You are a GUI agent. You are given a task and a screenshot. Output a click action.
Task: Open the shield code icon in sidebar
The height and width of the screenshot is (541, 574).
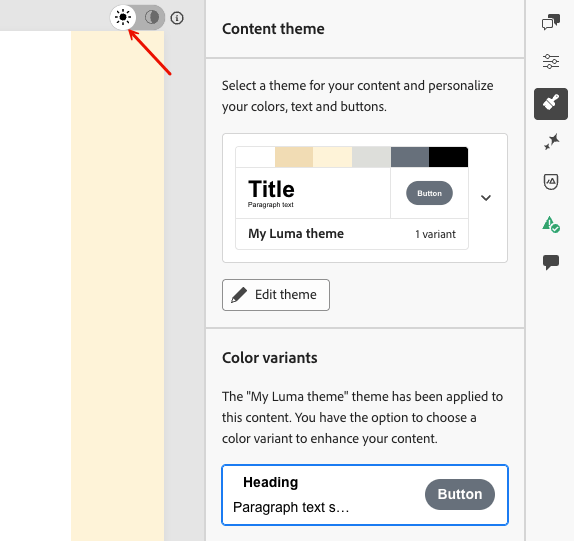(551, 182)
